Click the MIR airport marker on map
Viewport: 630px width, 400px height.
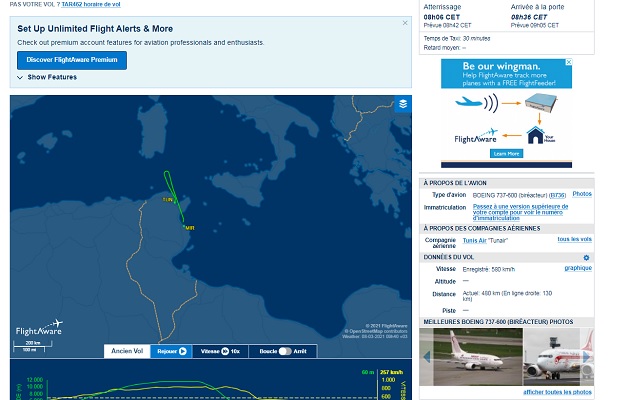tap(188, 228)
